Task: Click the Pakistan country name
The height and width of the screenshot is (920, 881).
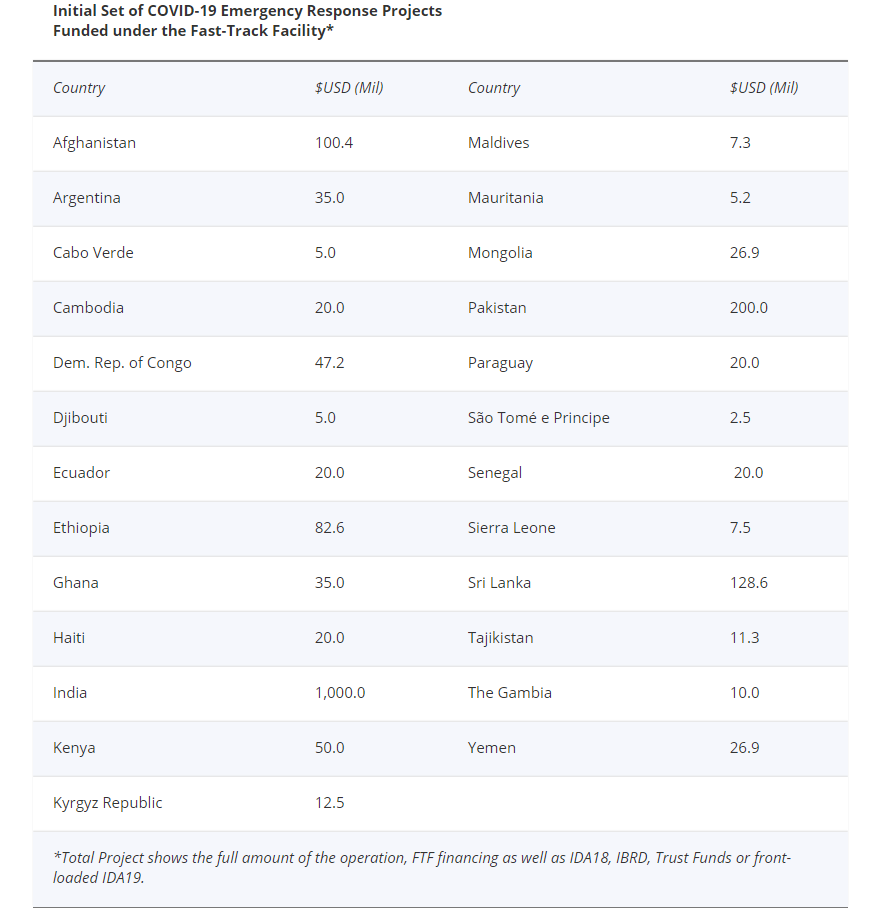Action: pos(497,308)
